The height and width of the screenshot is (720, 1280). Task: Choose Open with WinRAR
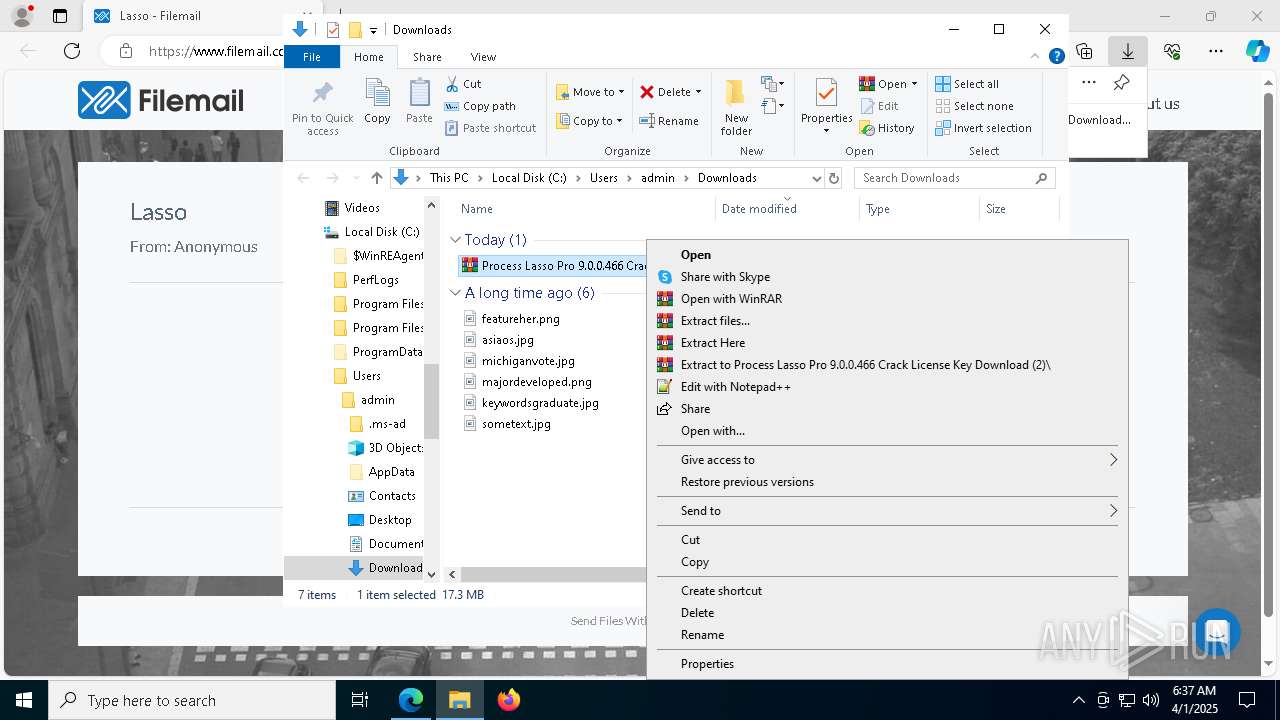click(x=886, y=299)
